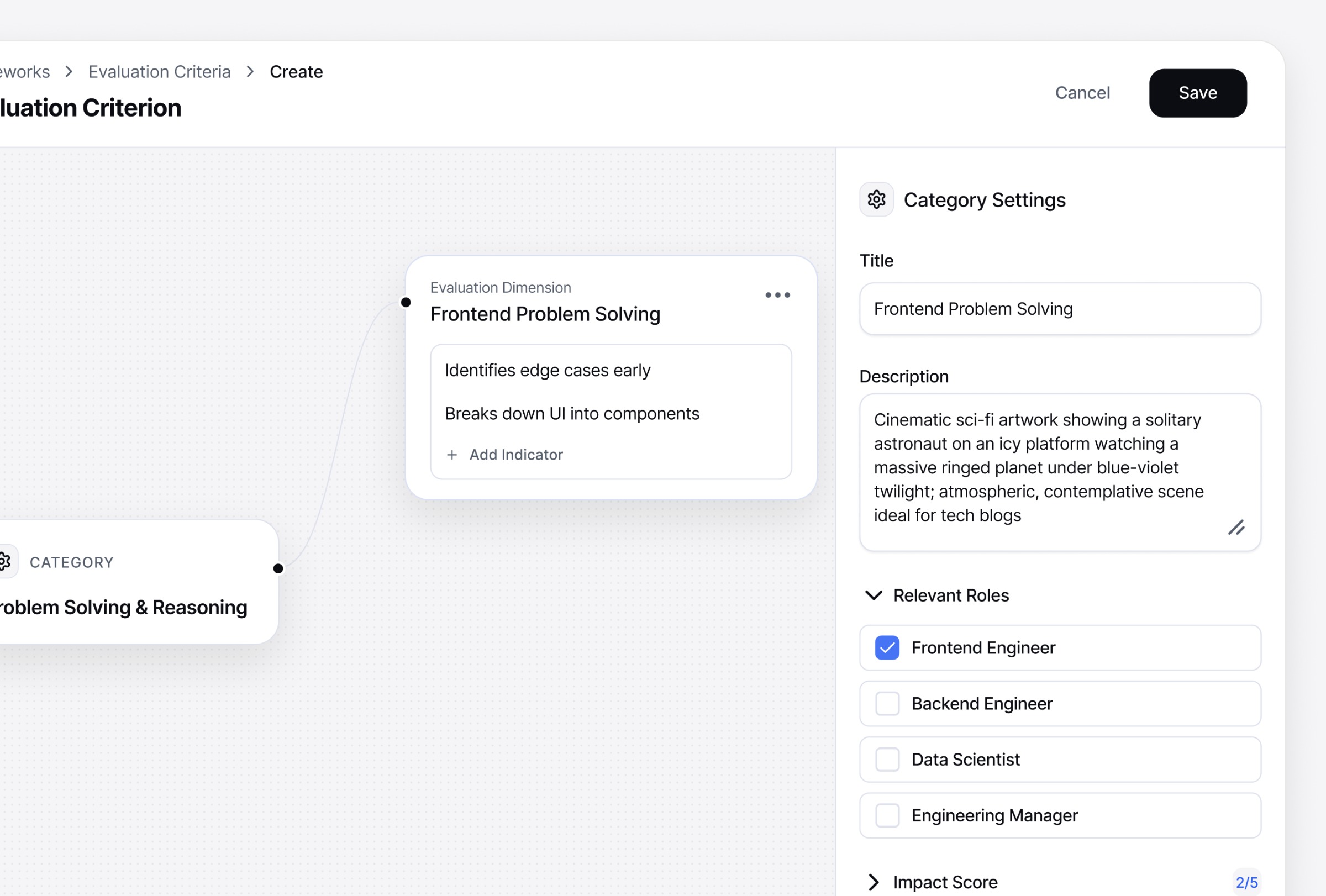Click the resize handle of Description textarea

(x=1236, y=528)
